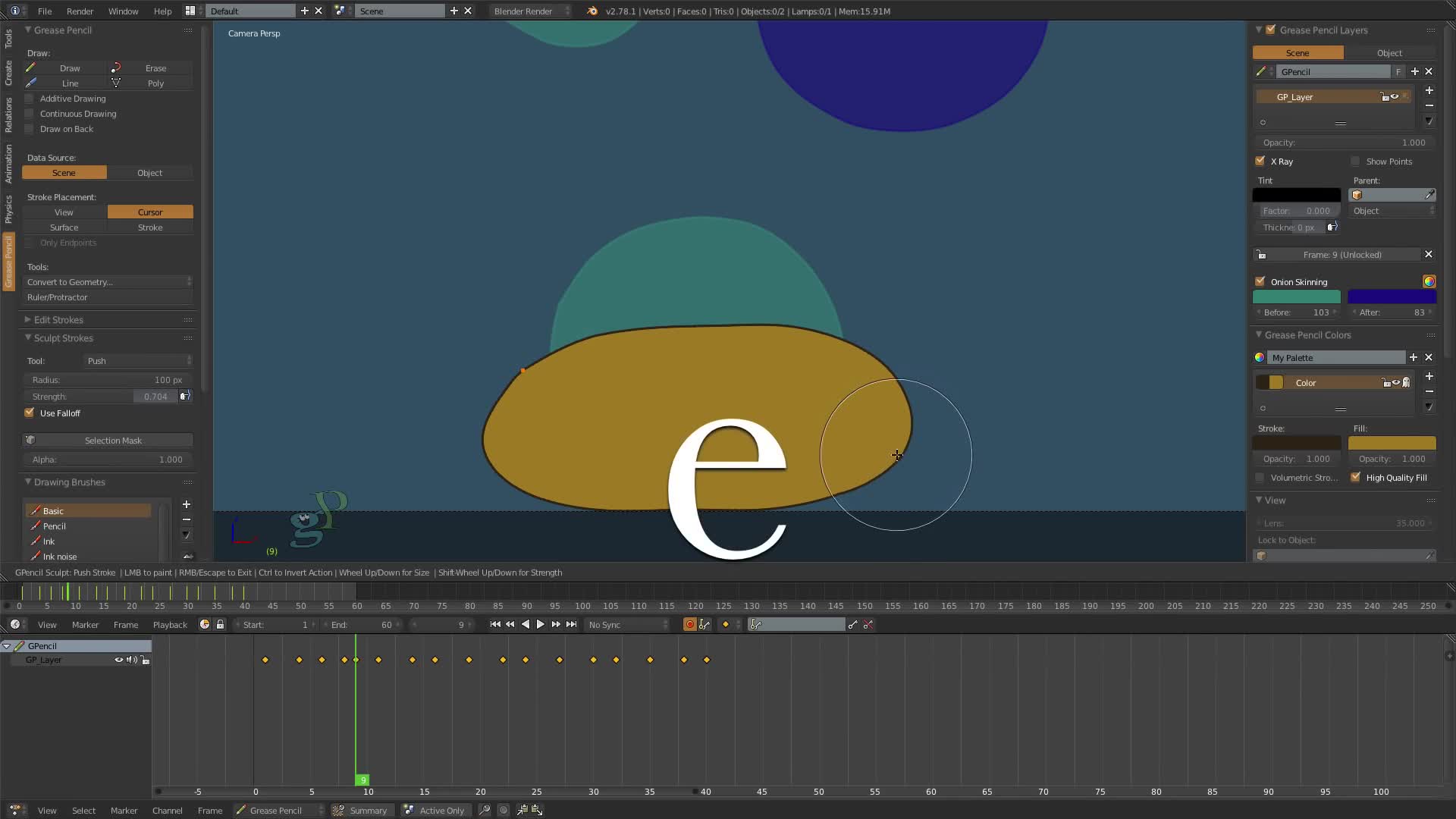Expand the Edit Strokes panel

(58, 320)
